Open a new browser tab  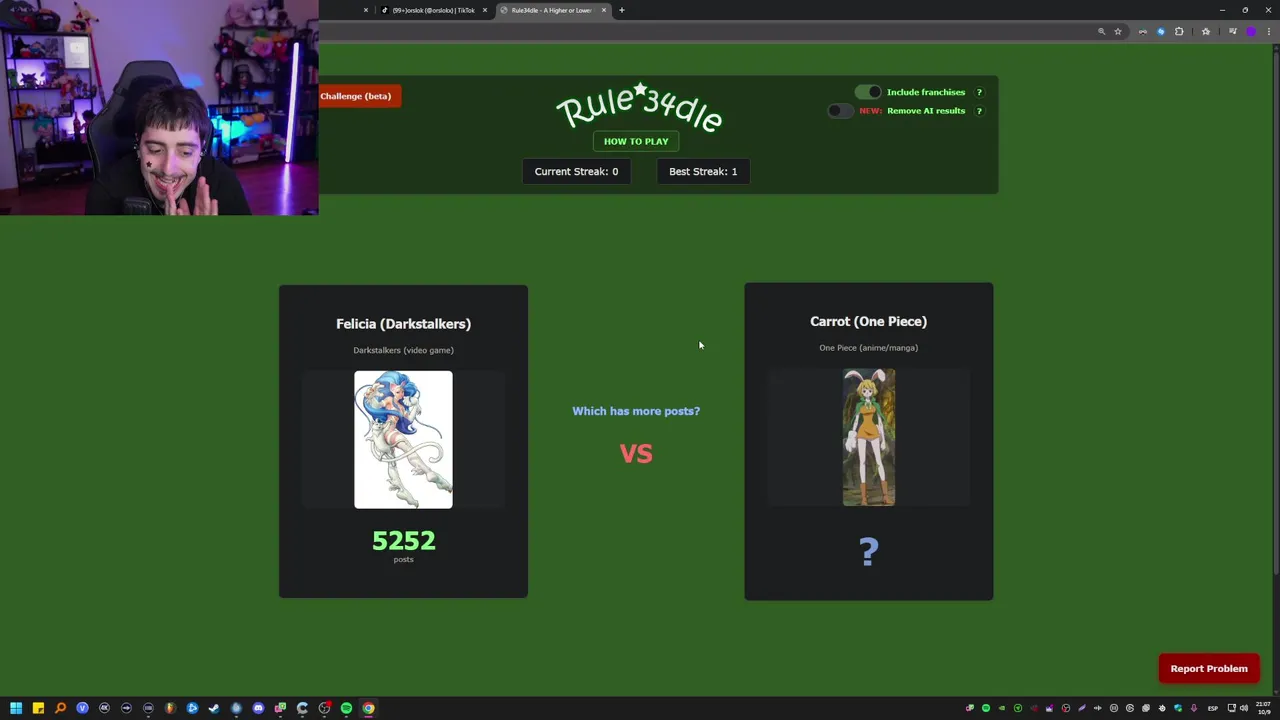(622, 10)
